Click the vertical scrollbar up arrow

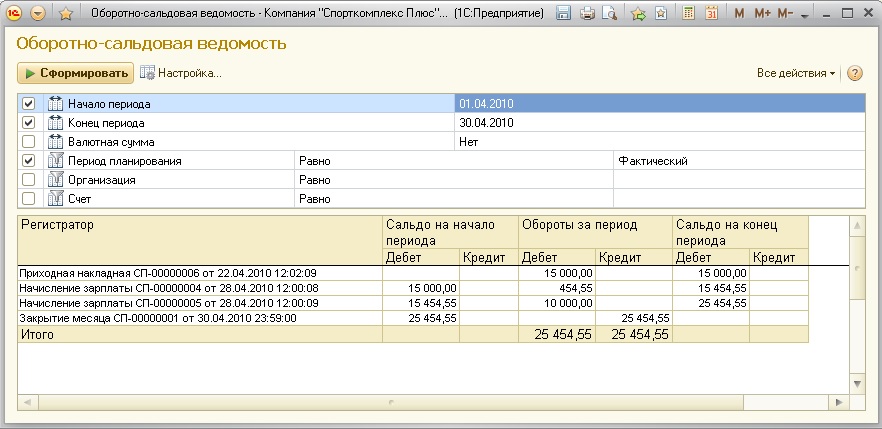(x=857, y=226)
